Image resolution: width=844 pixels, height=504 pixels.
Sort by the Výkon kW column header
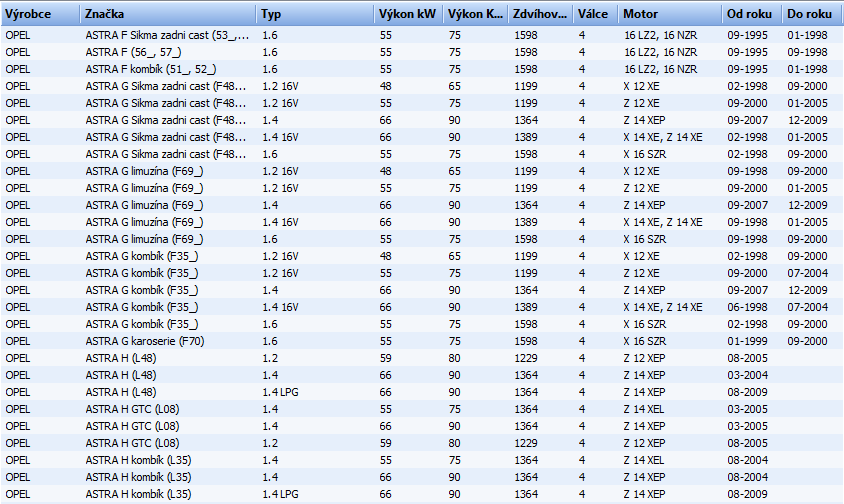[x=409, y=14]
